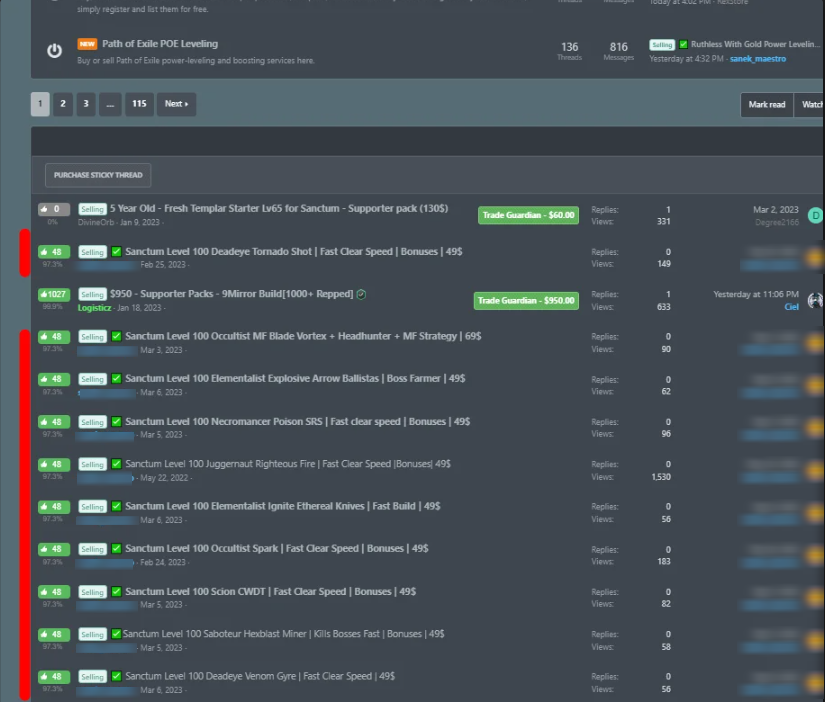825x702 pixels.
Task: Click the Next page button
Action: (x=176, y=104)
